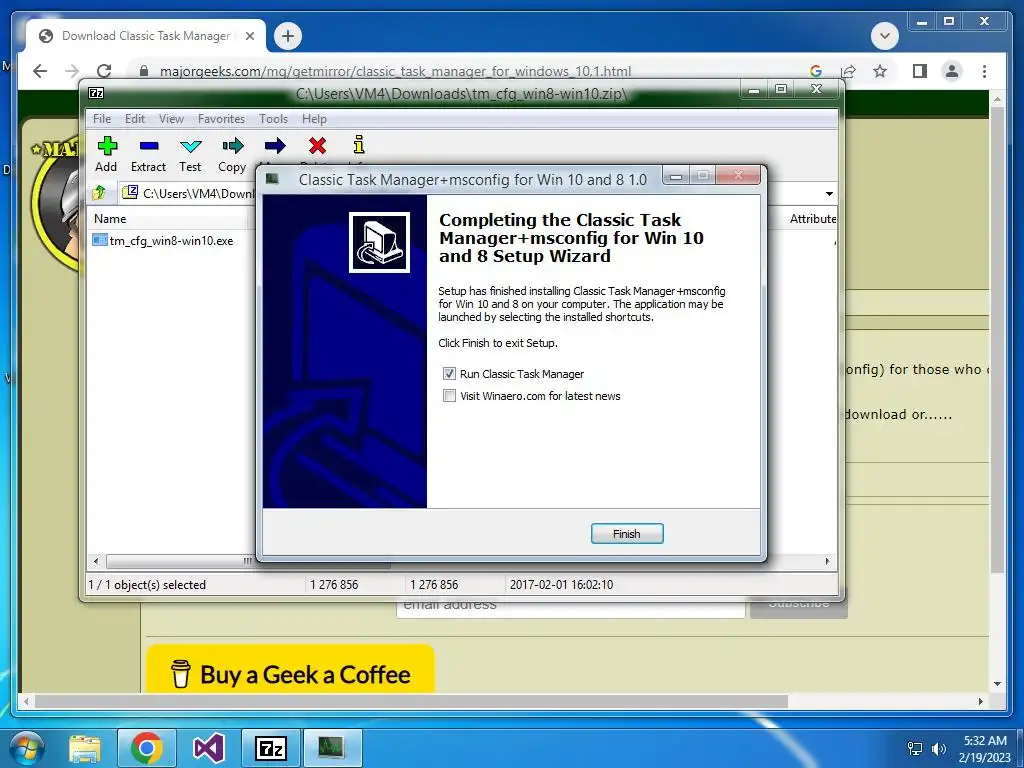Click the yellow Info icon in 7-Zip
Image resolution: width=1024 pixels, height=768 pixels.
click(x=359, y=146)
